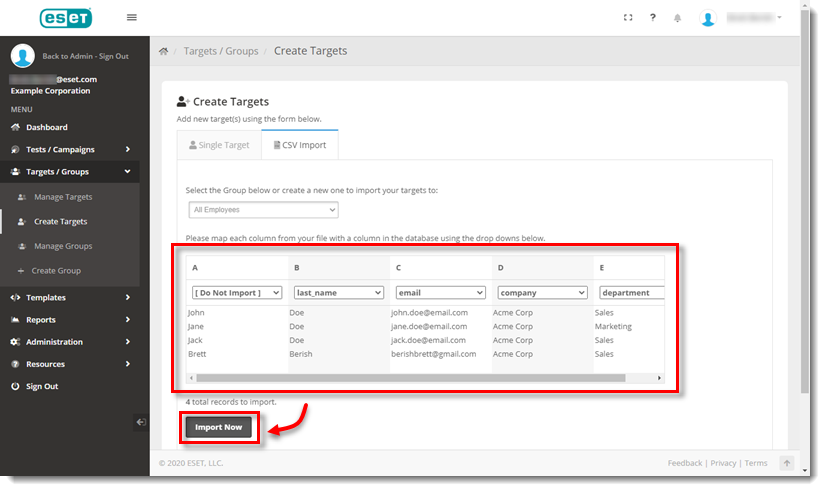
Task: Click the scroll-to-top arrow in footer
Action: [x=787, y=463]
